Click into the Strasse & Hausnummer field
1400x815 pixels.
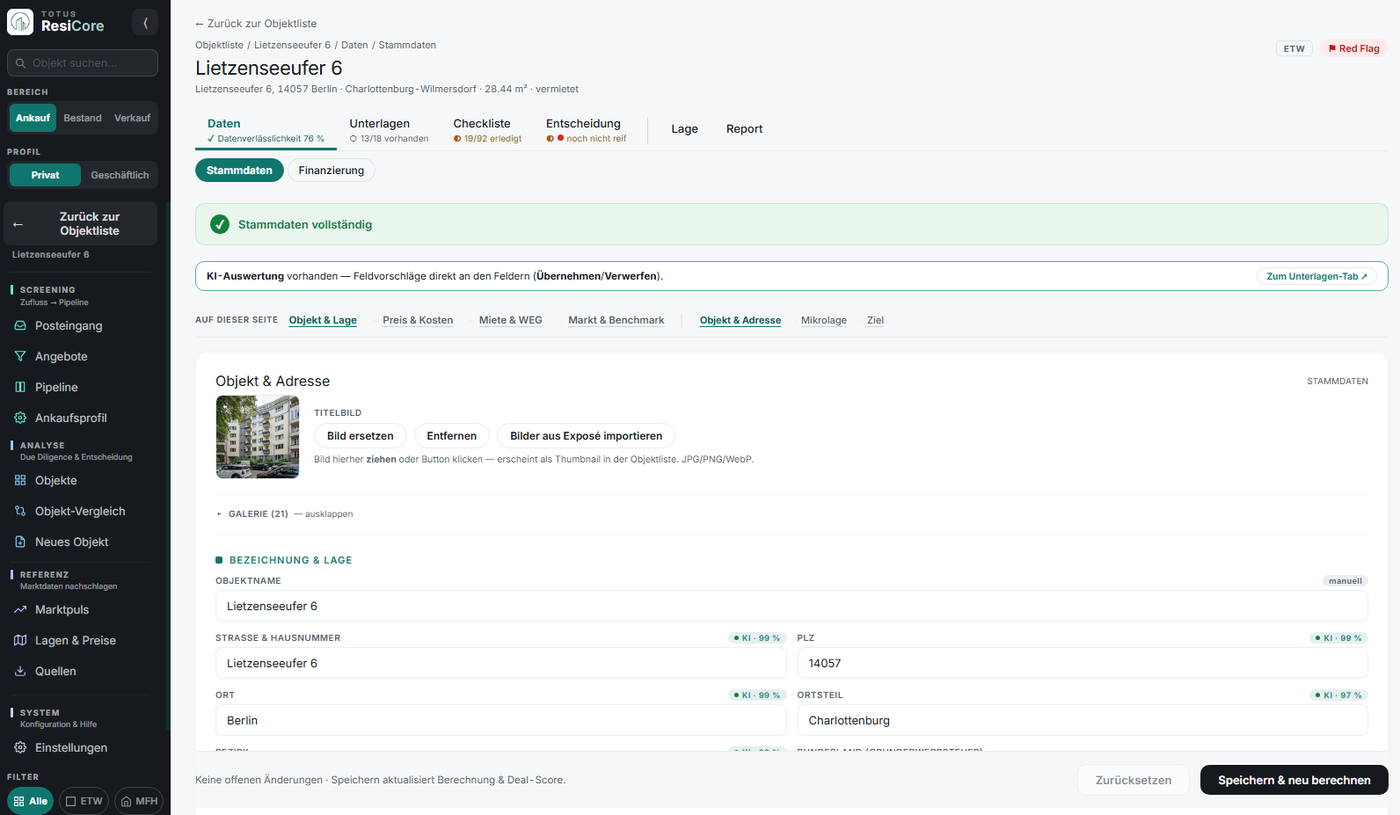pyautogui.click(x=501, y=663)
